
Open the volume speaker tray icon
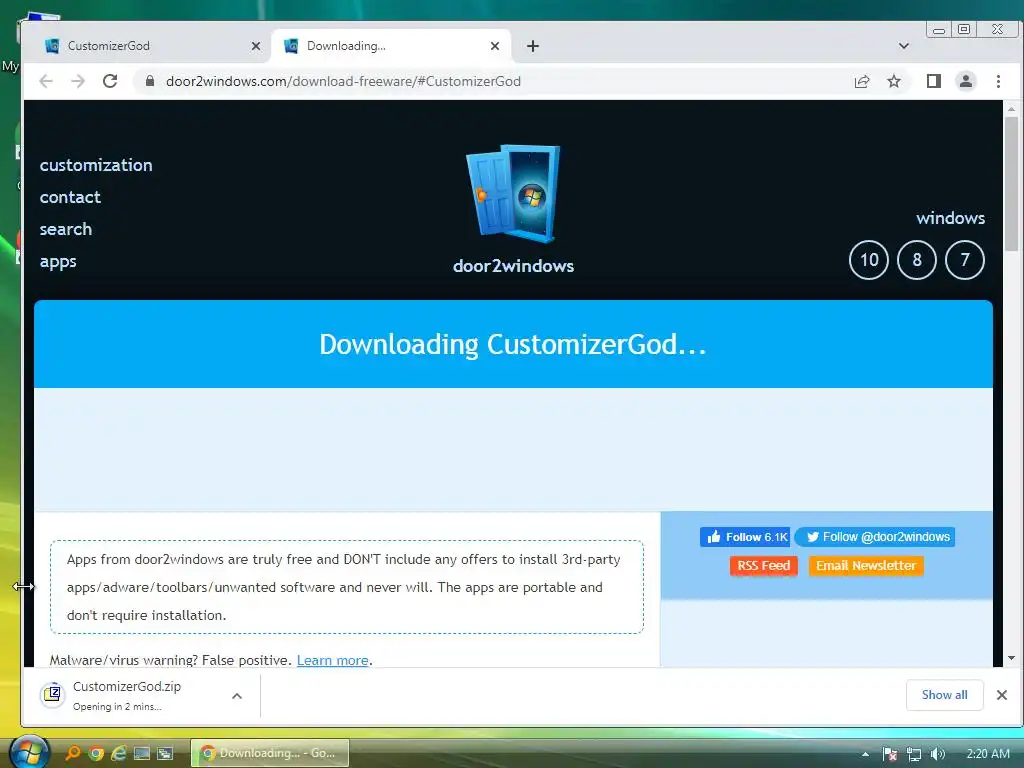point(938,754)
